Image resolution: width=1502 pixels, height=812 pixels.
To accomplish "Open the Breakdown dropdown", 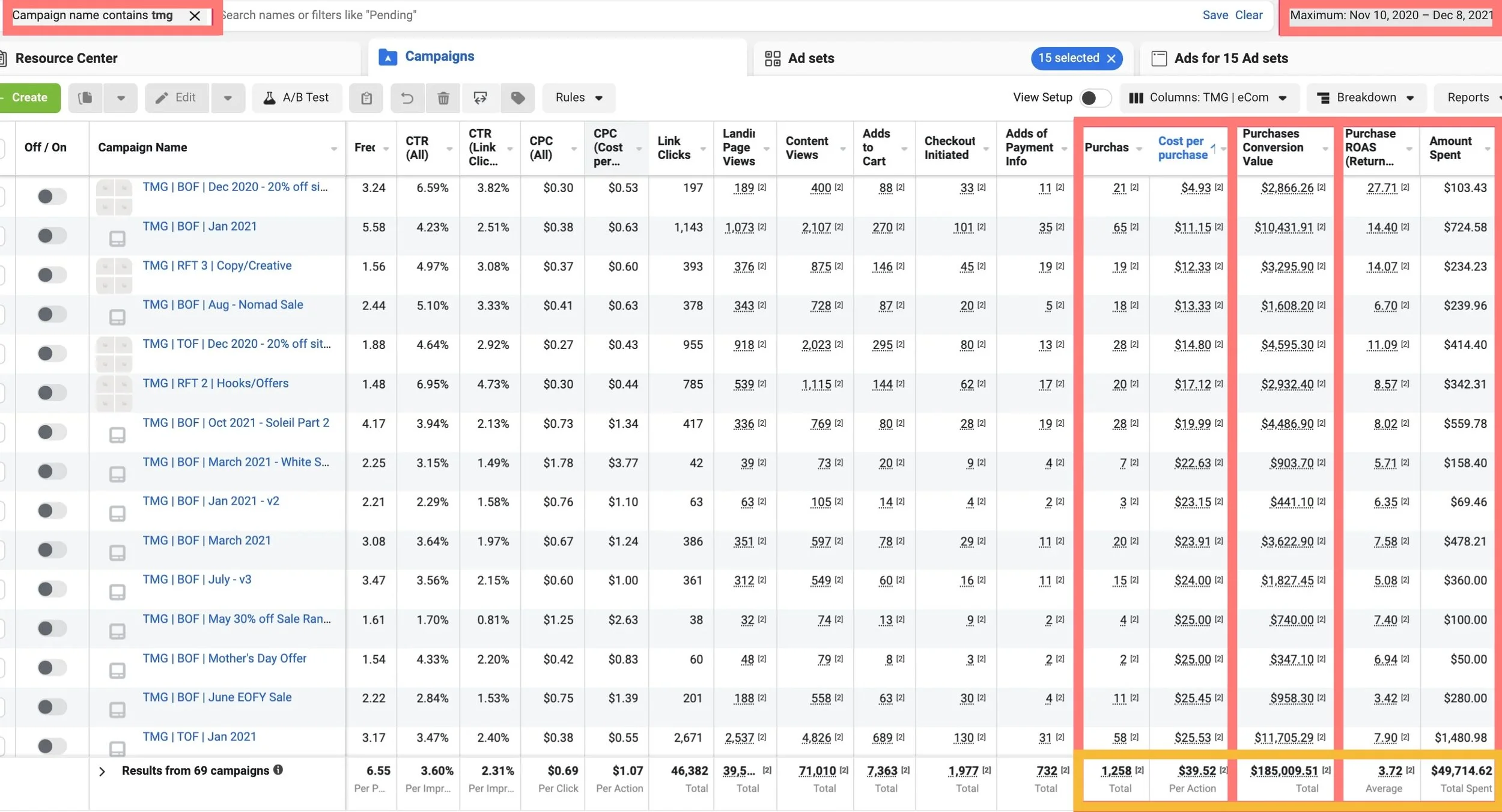I will [x=1366, y=98].
